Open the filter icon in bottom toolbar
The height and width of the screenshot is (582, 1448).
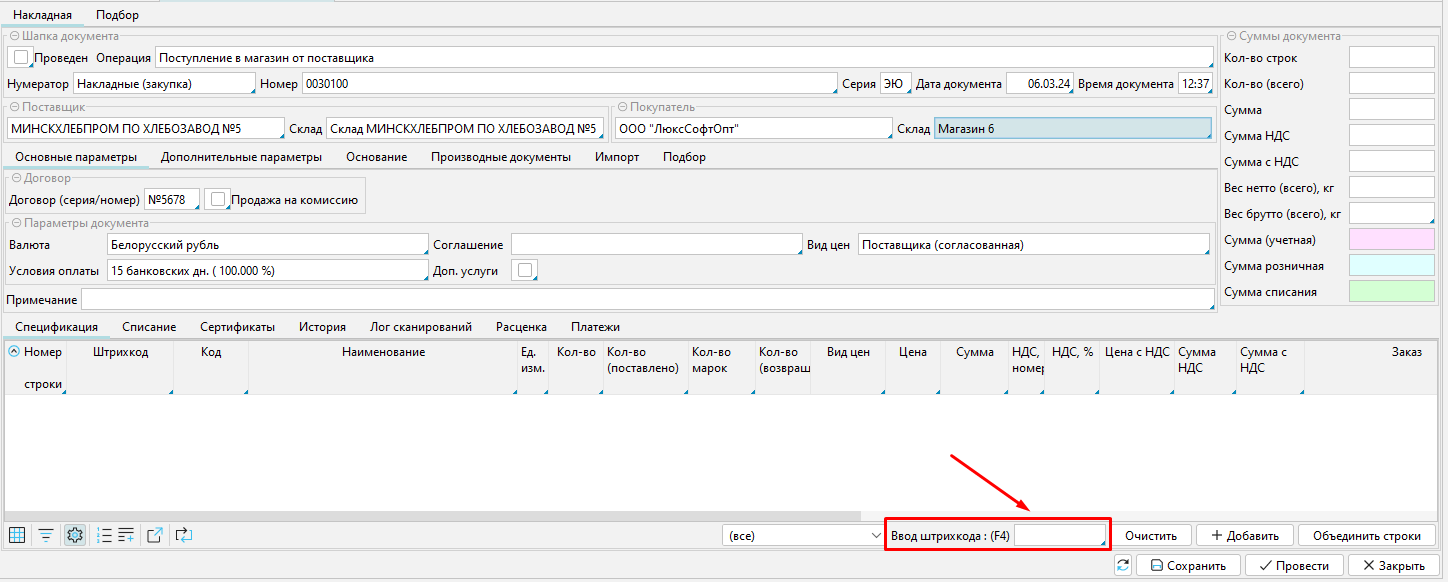pyautogui.click(x=46, y=535)
